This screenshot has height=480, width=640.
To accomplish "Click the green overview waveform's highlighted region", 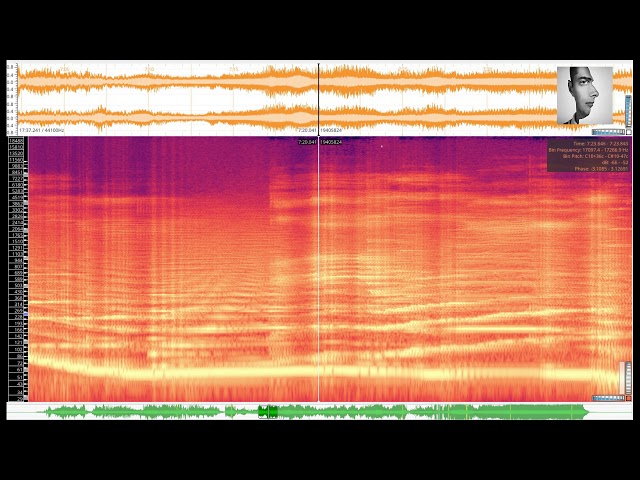I will pyautogui.click(x=268, y=411).
